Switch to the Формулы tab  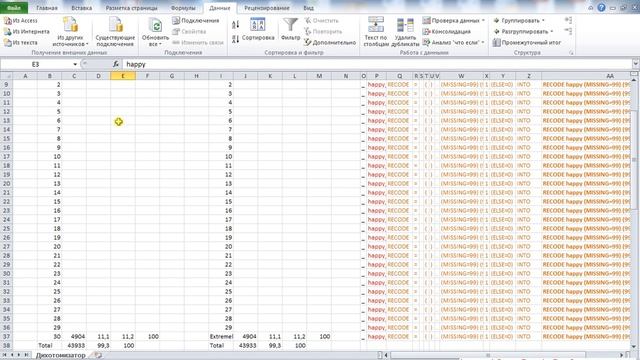pos(183,8)
